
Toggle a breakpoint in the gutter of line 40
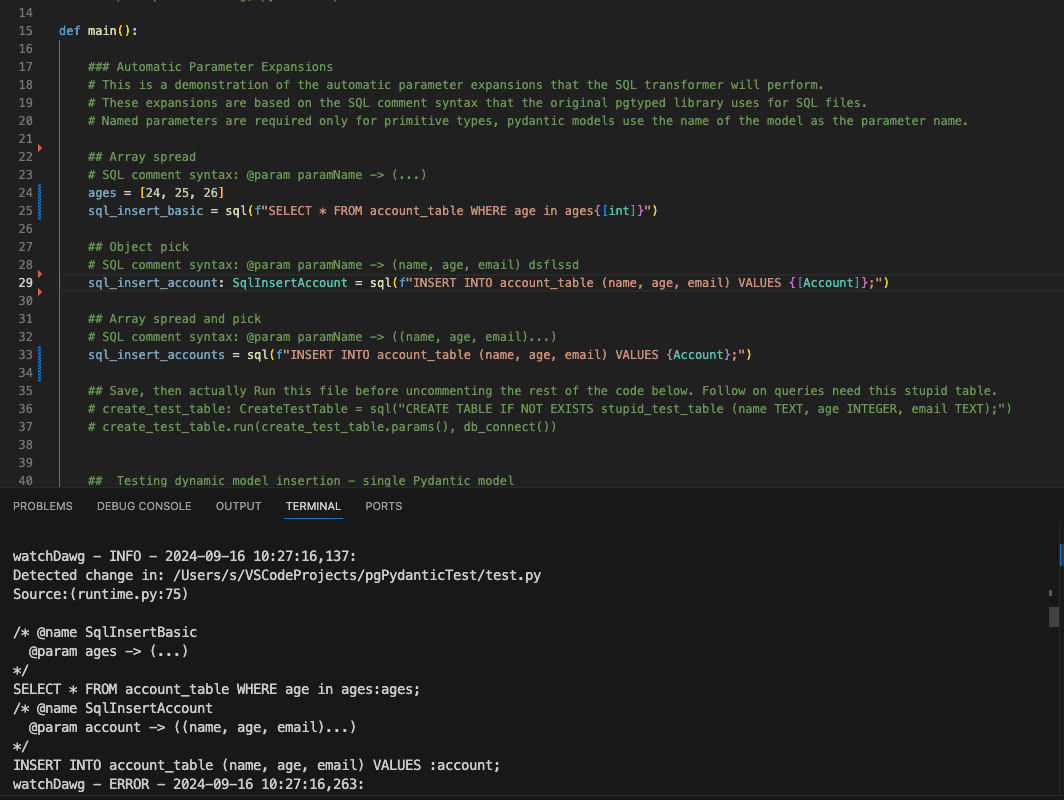coord(42,481)
